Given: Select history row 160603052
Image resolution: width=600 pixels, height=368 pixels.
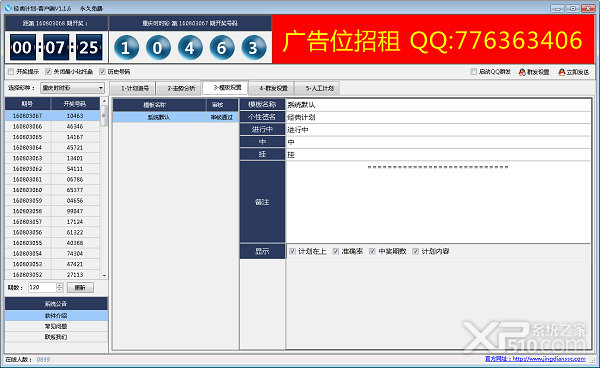Looking at the screenshot, I should tap(52, 274).
